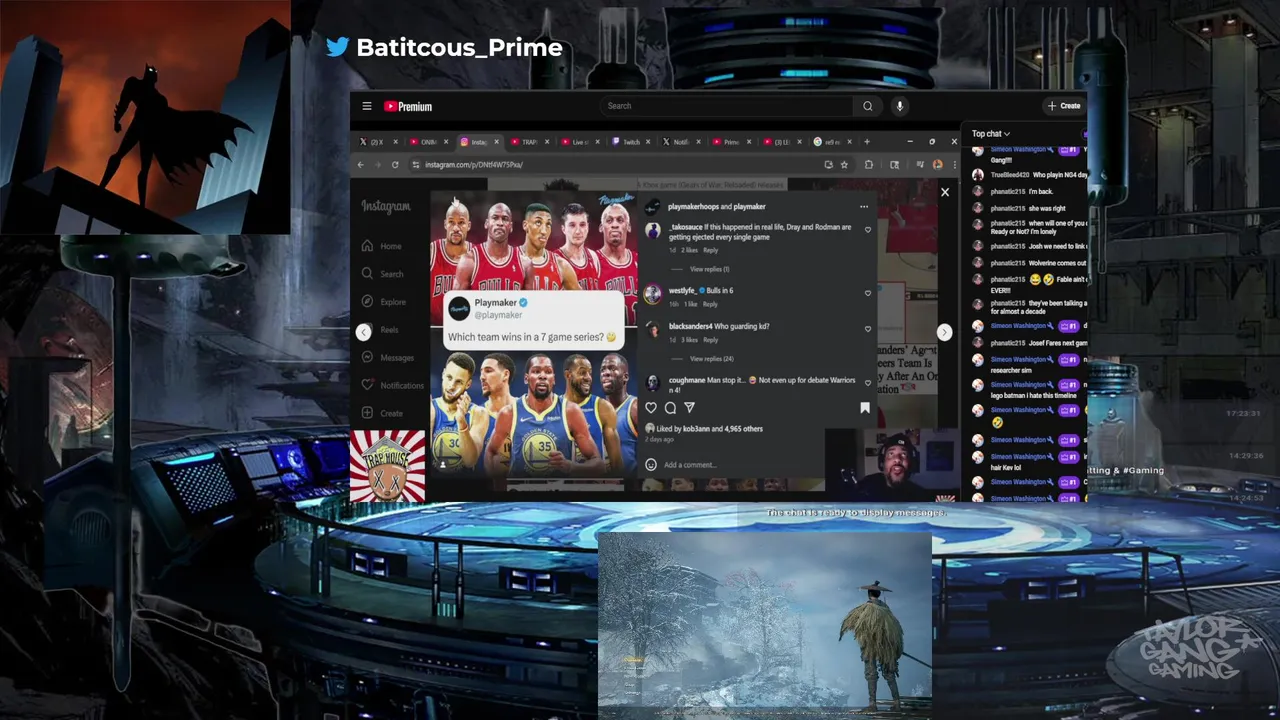Image resolution: width=1280 pixels, height=720 pixels.
Task: Open Instagram Messages
Action: coord(388,358)
